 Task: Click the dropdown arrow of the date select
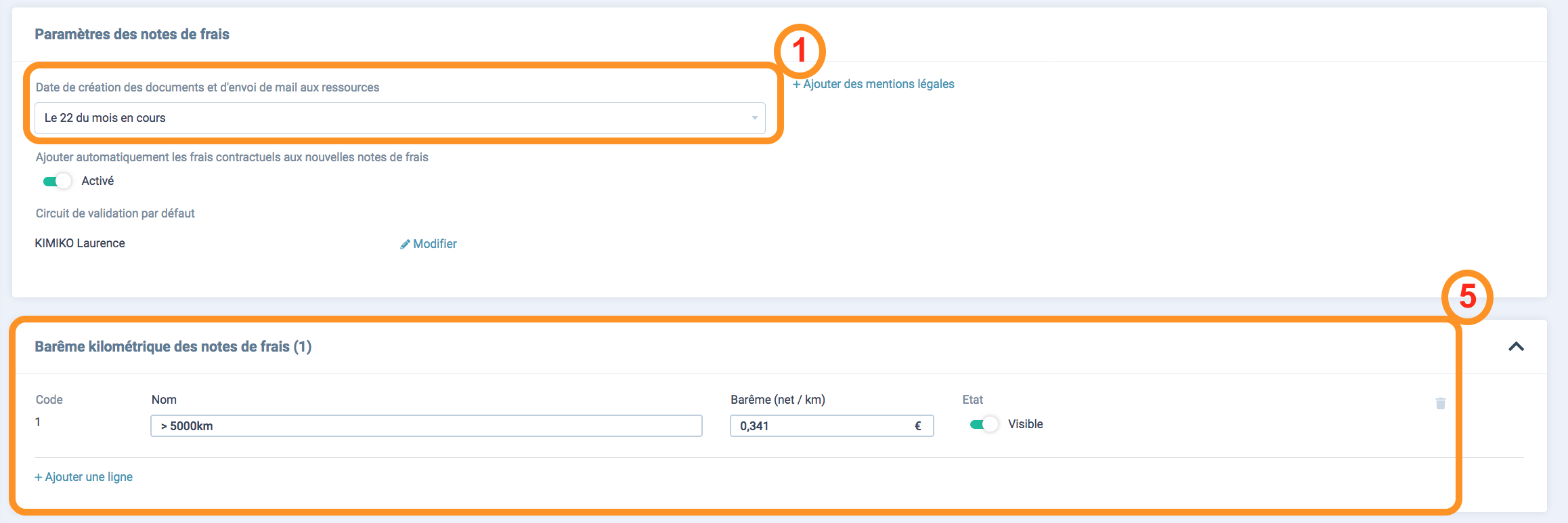click(754, 118)
